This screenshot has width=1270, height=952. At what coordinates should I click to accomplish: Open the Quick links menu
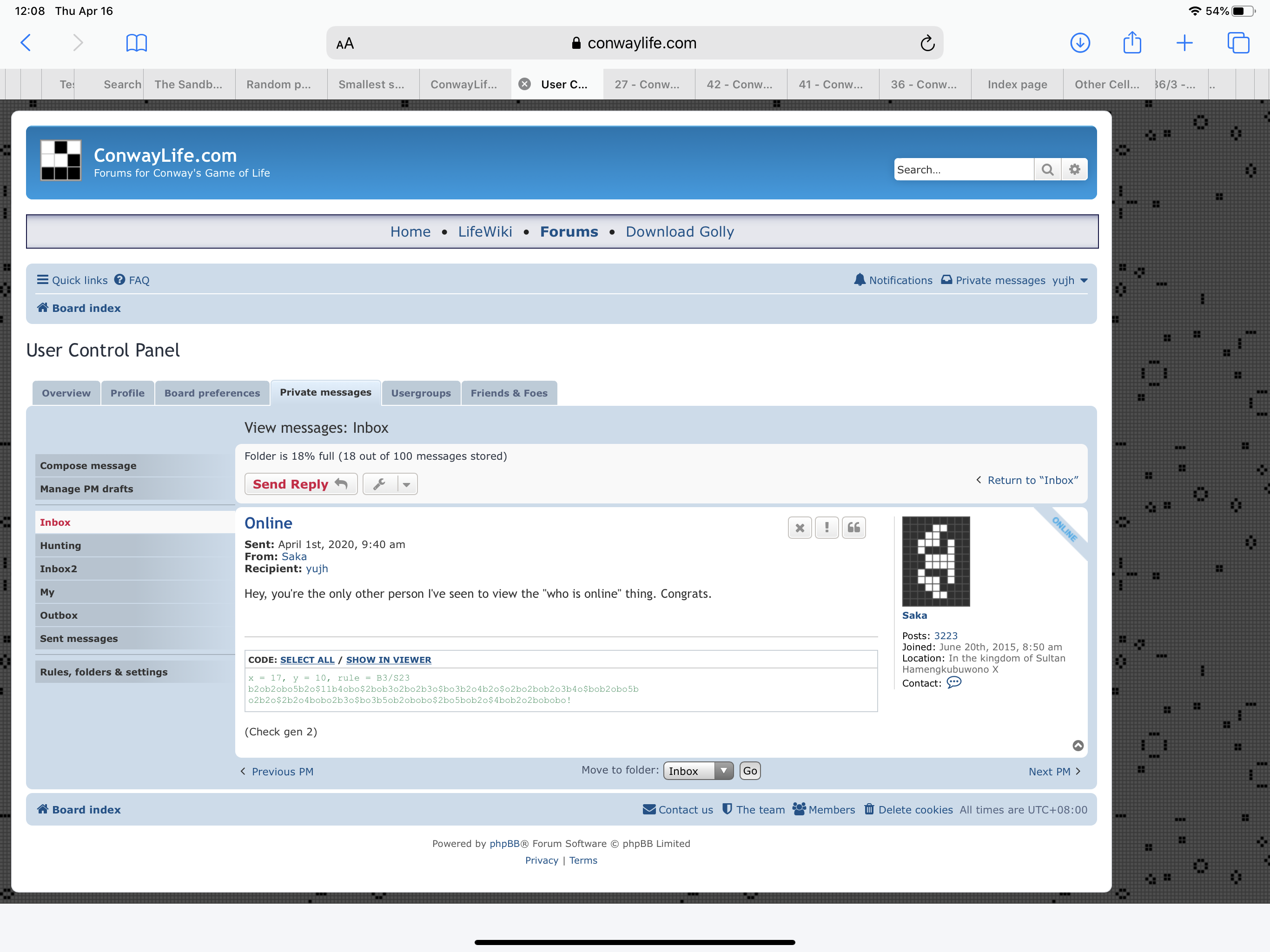point(73,280)
